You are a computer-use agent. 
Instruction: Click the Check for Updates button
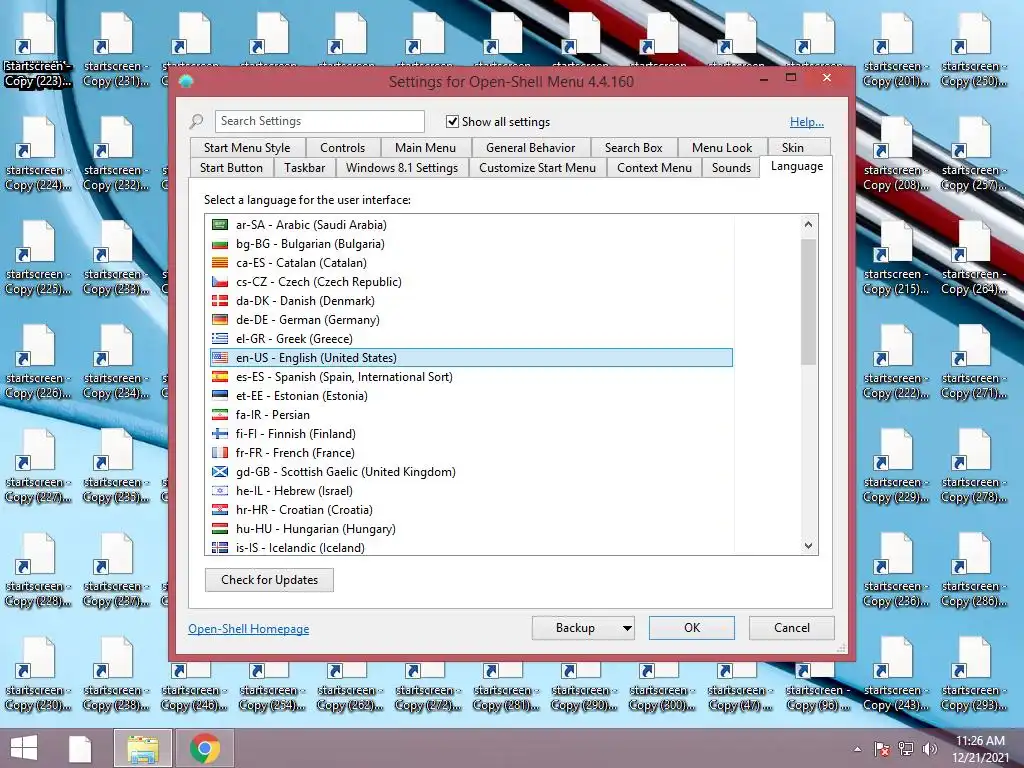coord(269,580)
